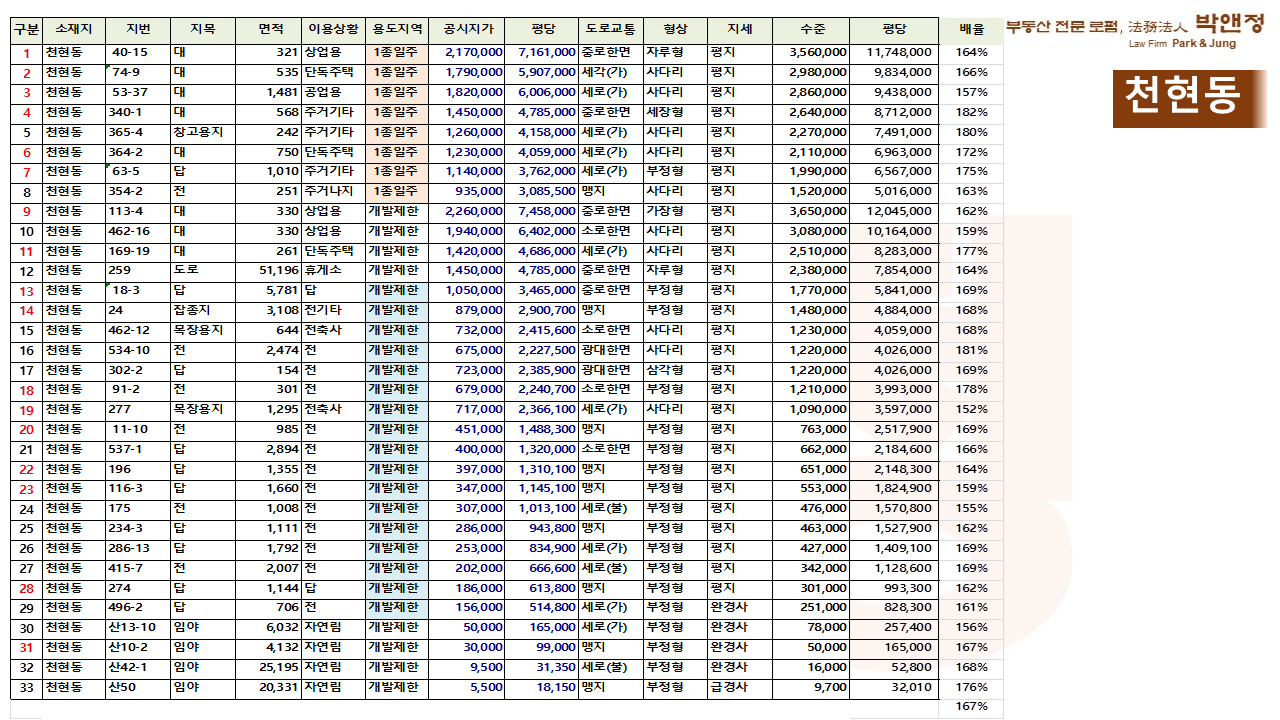This screenshot has height=720, width=1280.
Task: Select the 지목 header cell
Action: coord(203,31)
